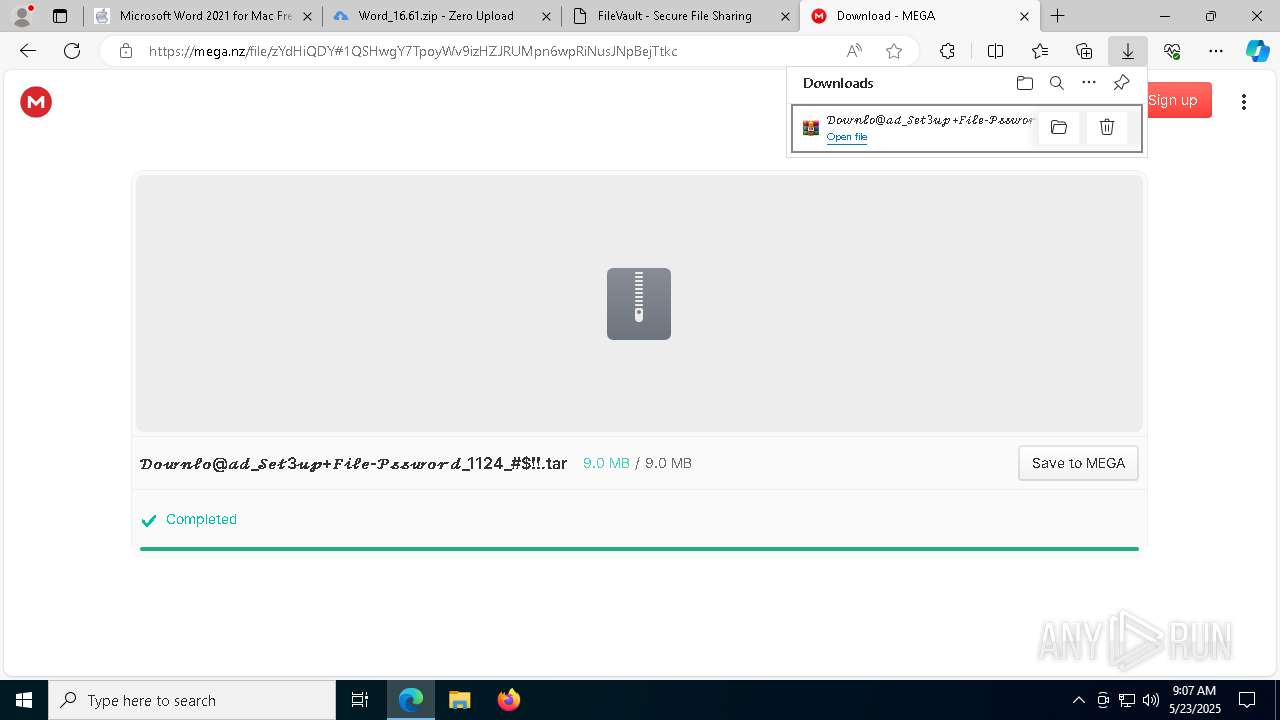Click the zip archive preview icon
The width and height of the screenshot is (1280, 720).
(x=639, y=304)
